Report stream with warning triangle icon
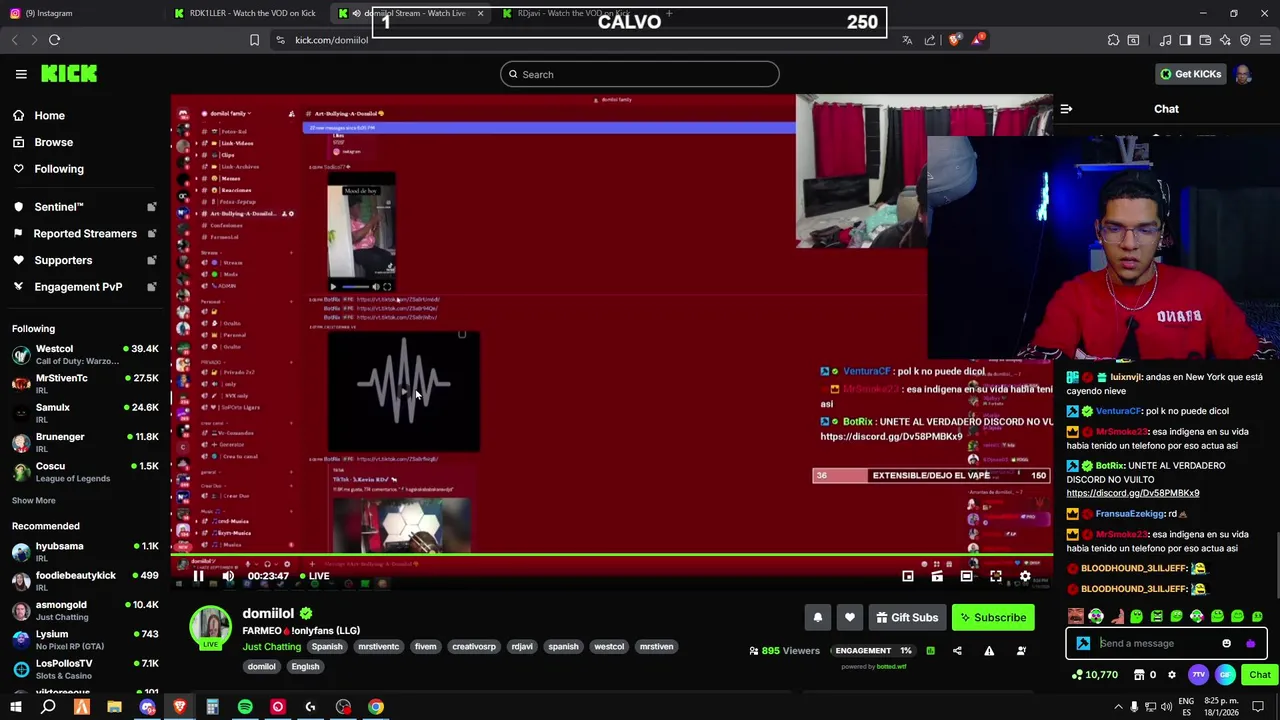The image size is (1280, 720). click(989, 651)
